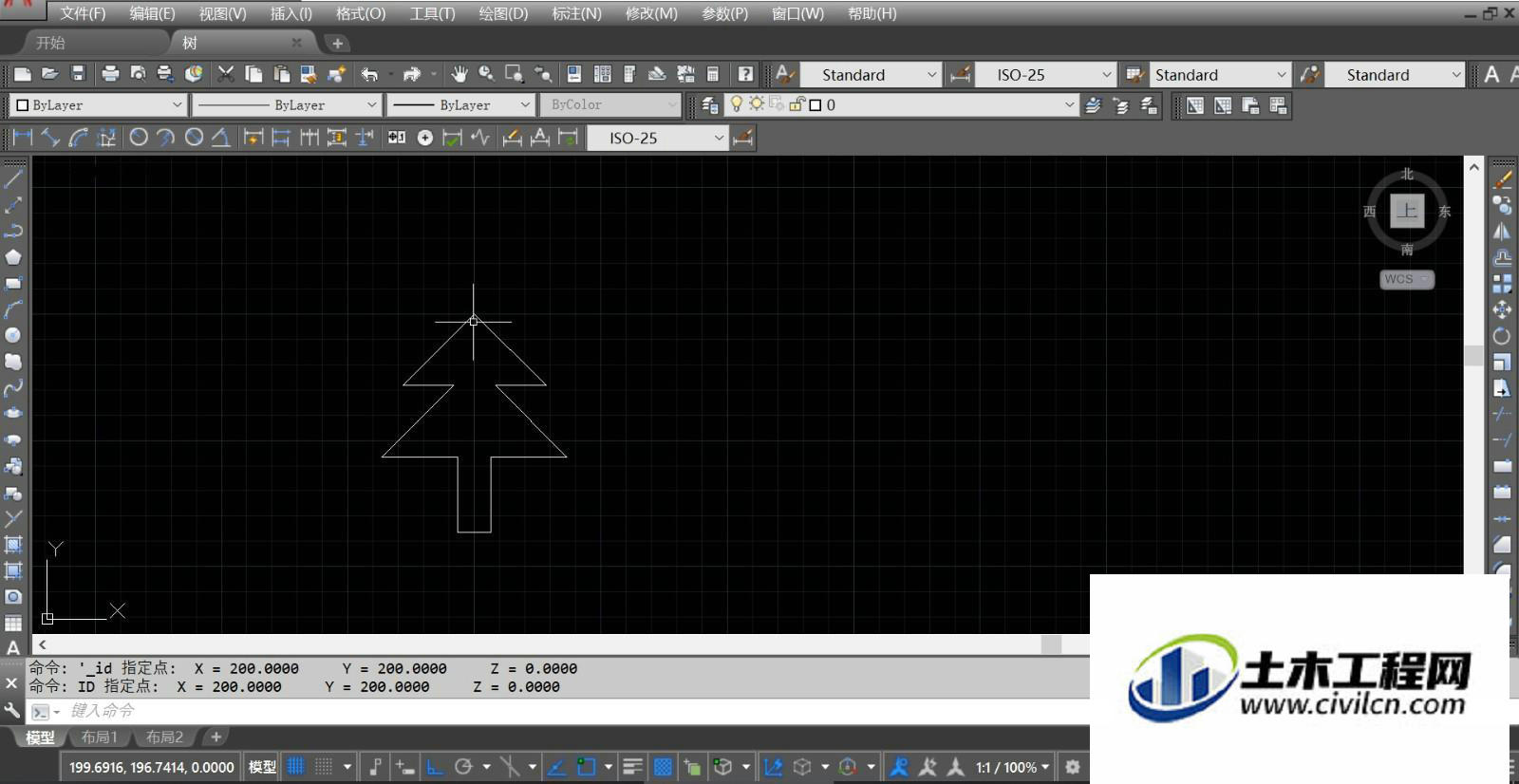Viewport: 1519px width, 784px height.
Task: Switch to the 布局2 layout tab
Action: [x=164, y=737]
